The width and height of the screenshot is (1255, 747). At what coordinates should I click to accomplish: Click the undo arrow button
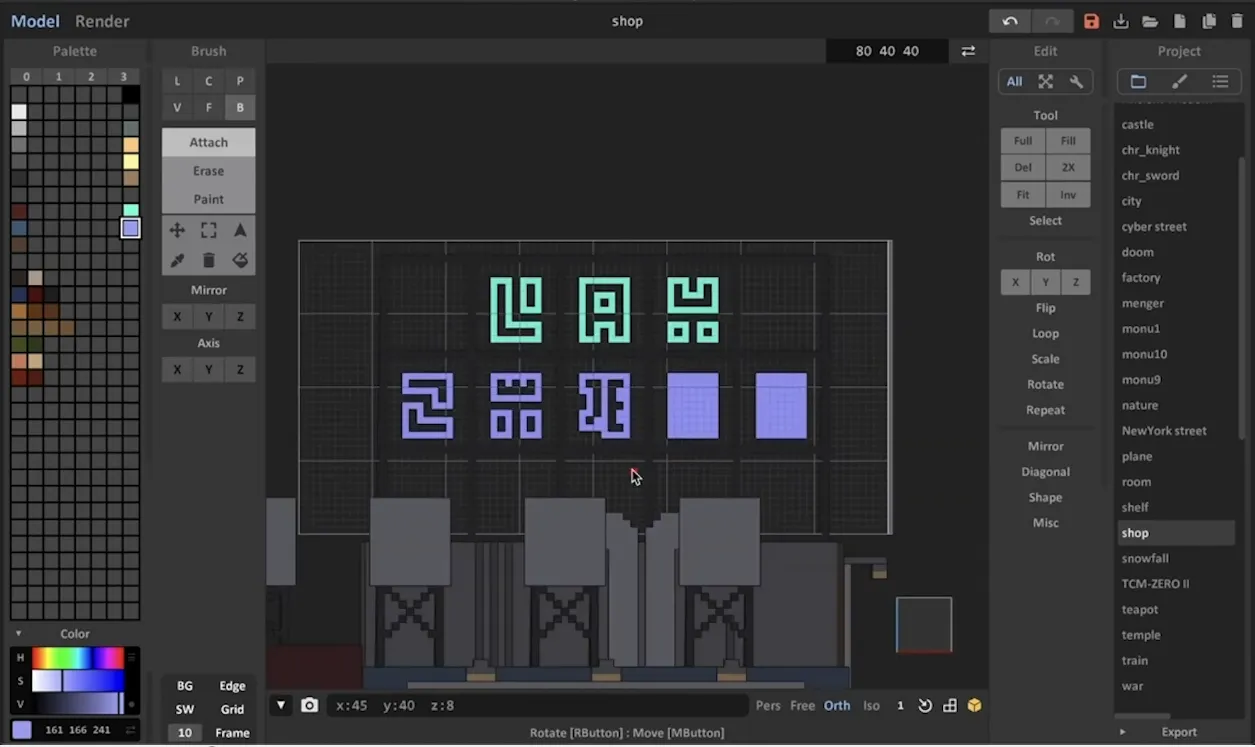pos(1010,21)
